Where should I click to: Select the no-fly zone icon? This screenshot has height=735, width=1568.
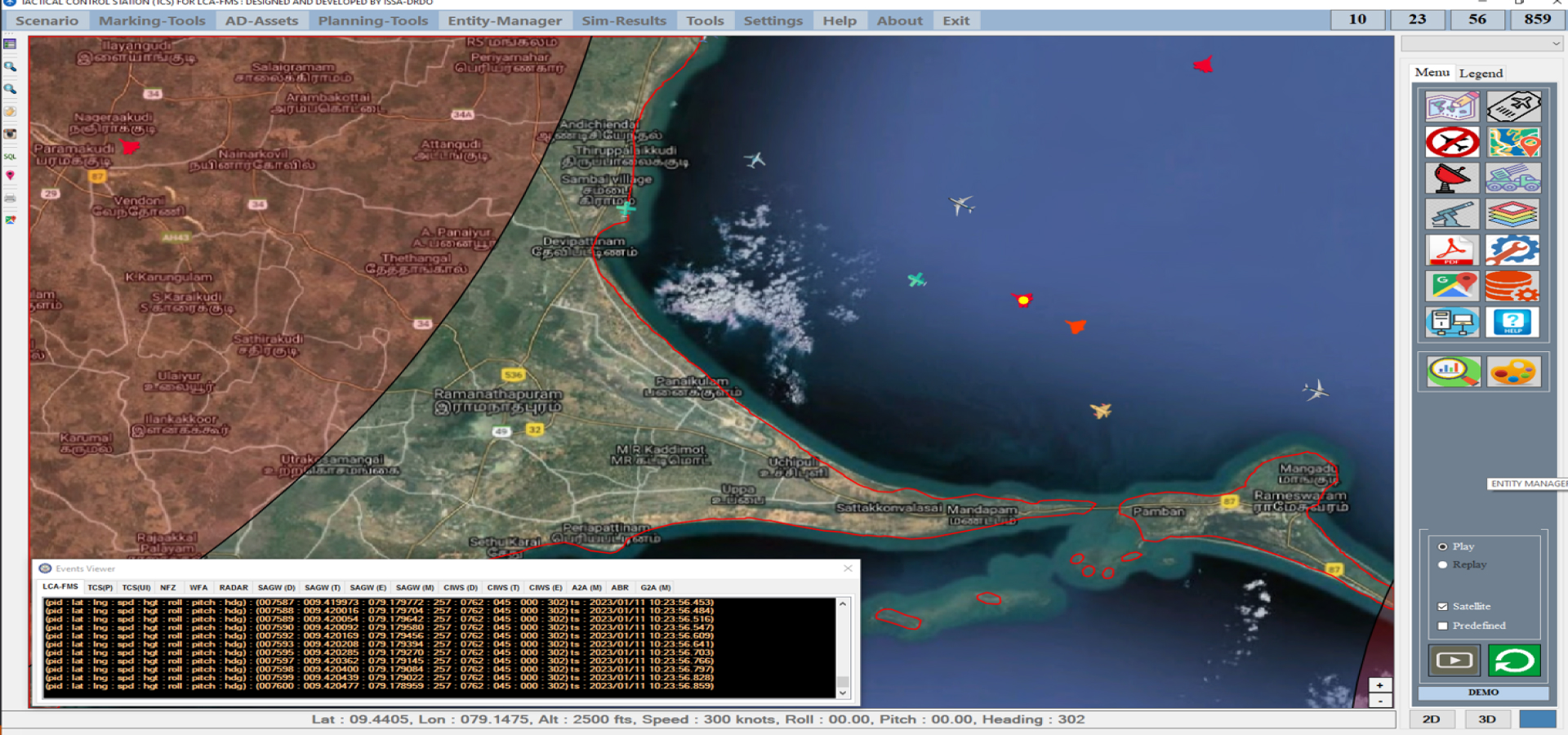point(1452,142)
